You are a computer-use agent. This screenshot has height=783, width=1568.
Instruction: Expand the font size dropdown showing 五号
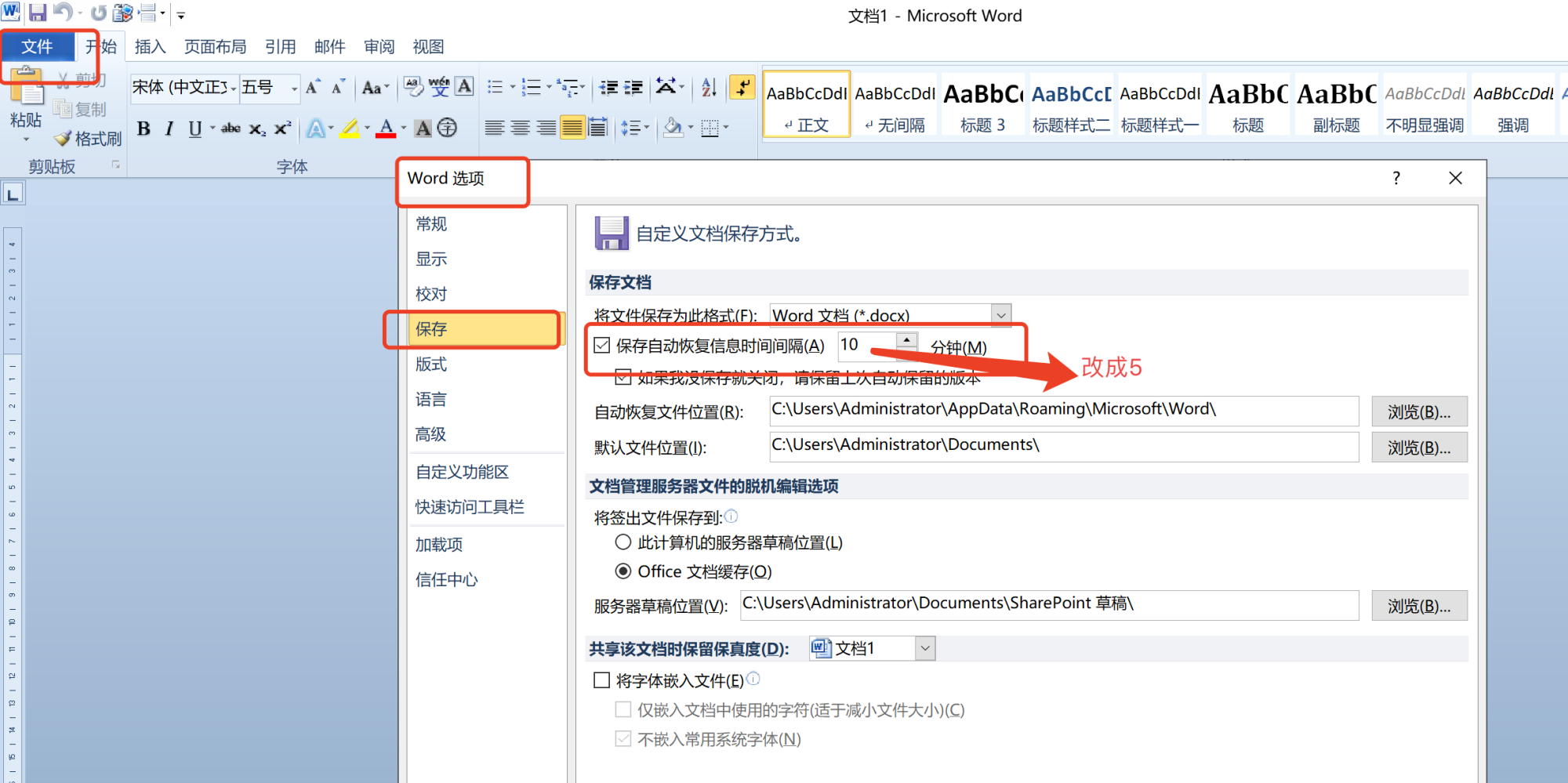coord(294,88)
